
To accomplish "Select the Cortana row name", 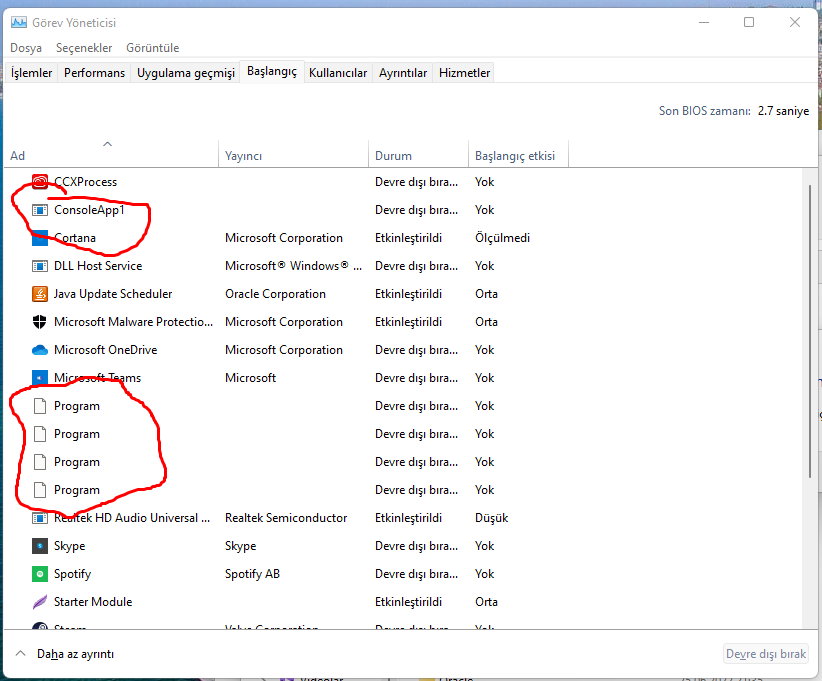I will 75,238.
